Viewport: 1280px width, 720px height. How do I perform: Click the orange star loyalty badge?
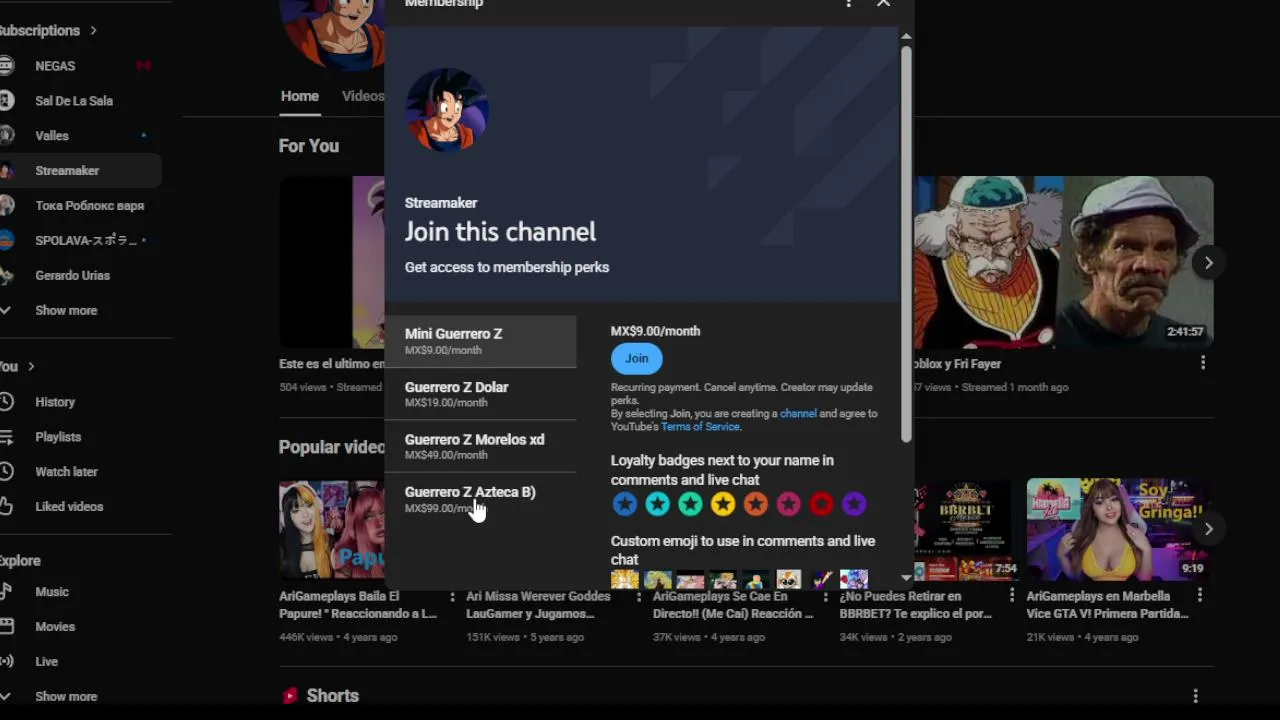(x=756, y=504)
